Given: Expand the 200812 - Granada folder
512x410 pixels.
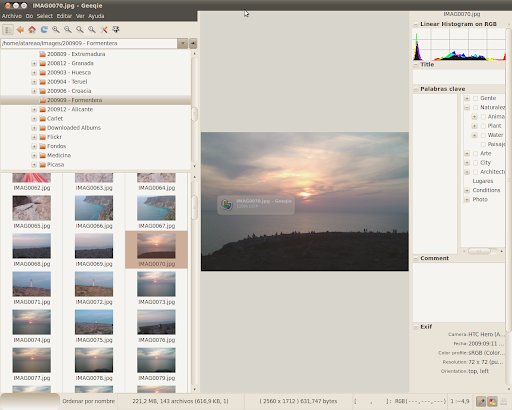Looking at the screenshot, I should (34, 63).
